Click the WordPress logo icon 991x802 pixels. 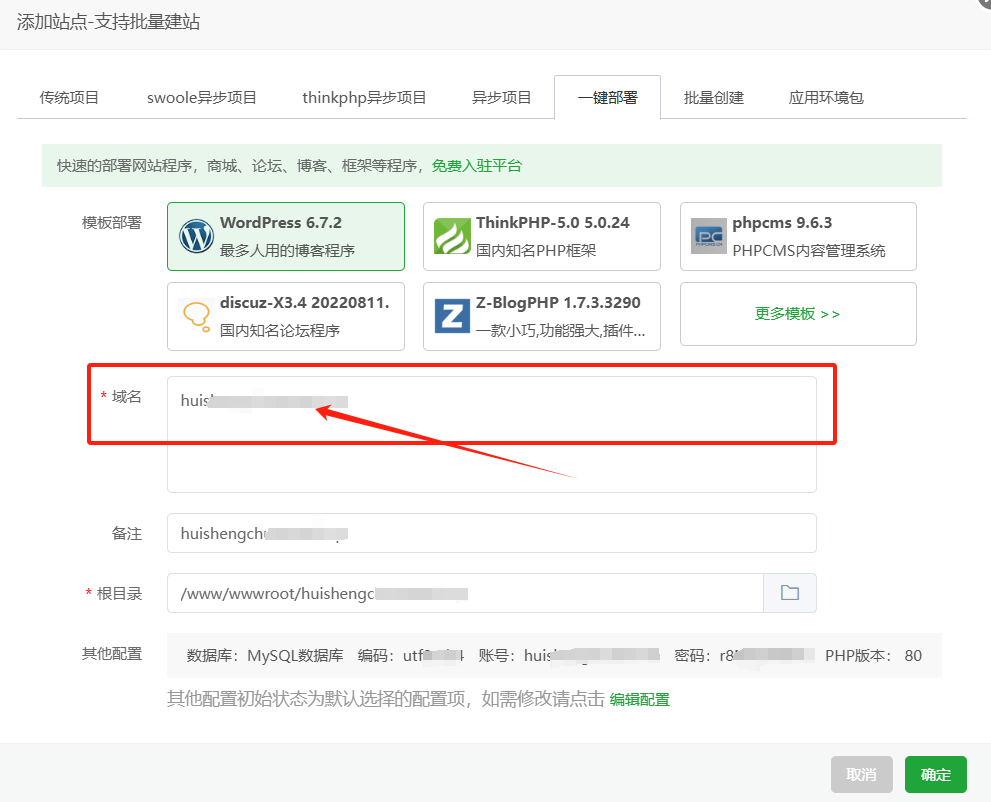[196, 236]
